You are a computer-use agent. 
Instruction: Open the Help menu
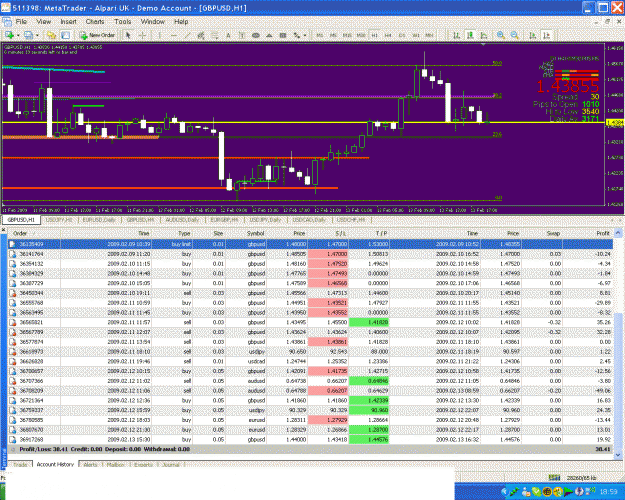pyautogui.click(x=181, y=22)
